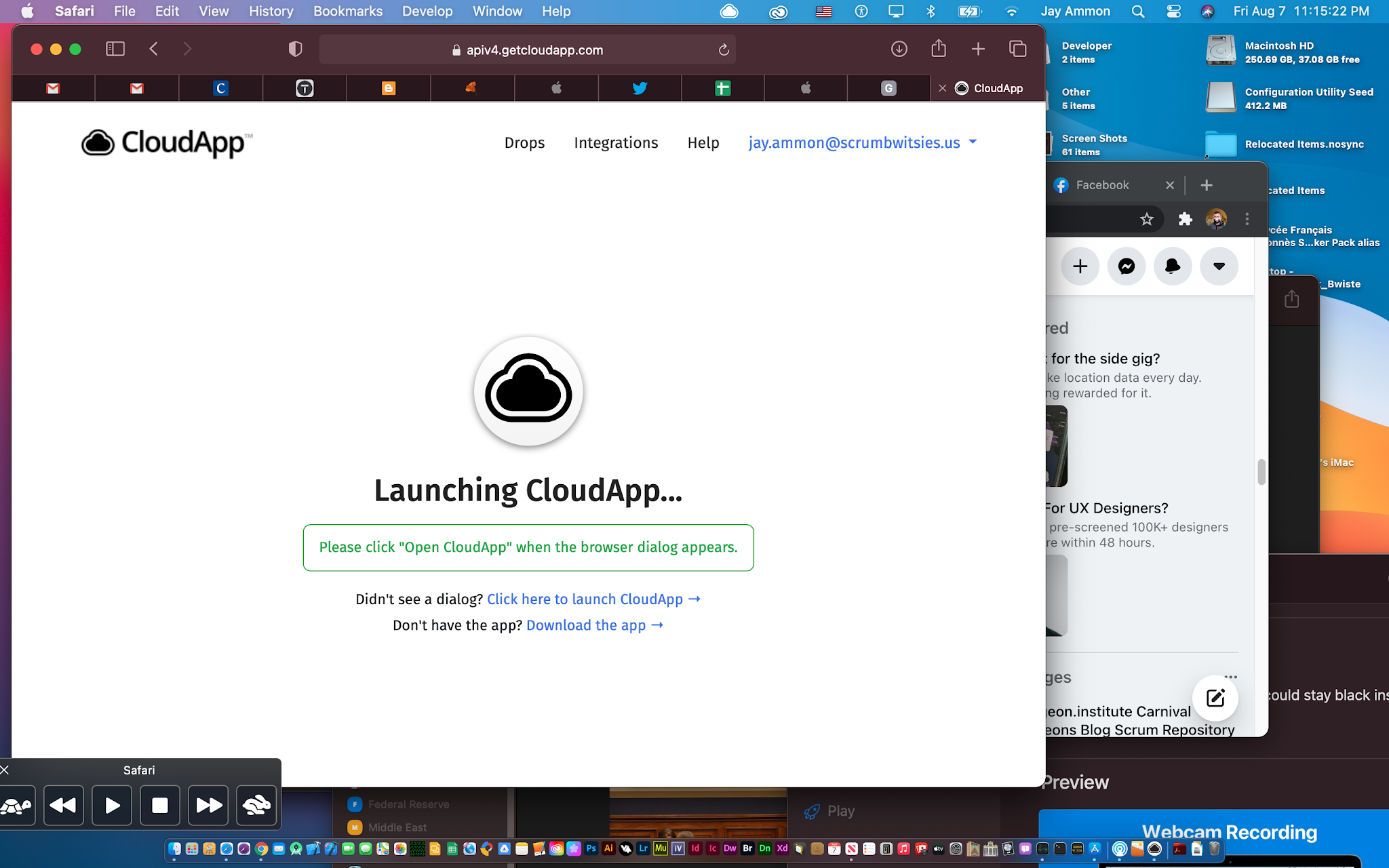Close the Facebook tab in Chrome
The width and height of the screenshot is (1389, 868).
(x=1170, y=185)
